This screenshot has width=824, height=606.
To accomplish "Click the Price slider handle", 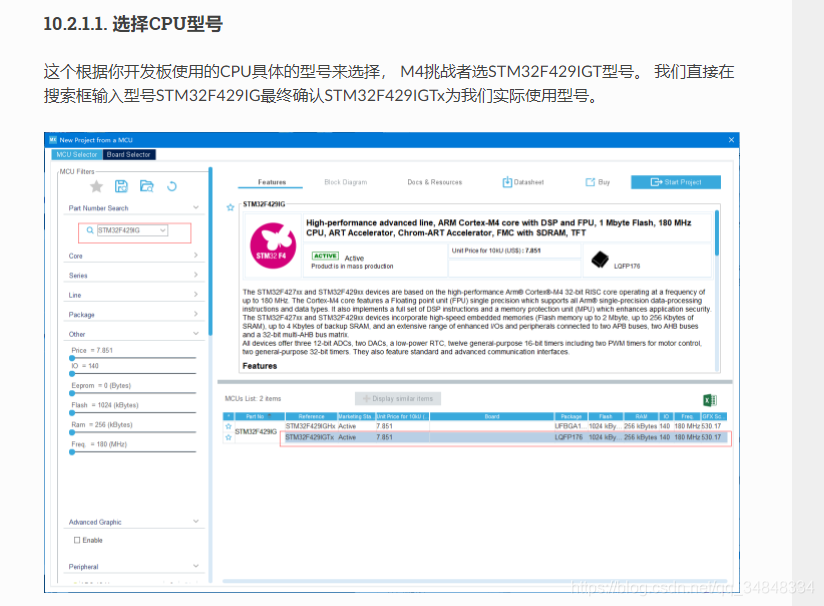I will [72, 358].
